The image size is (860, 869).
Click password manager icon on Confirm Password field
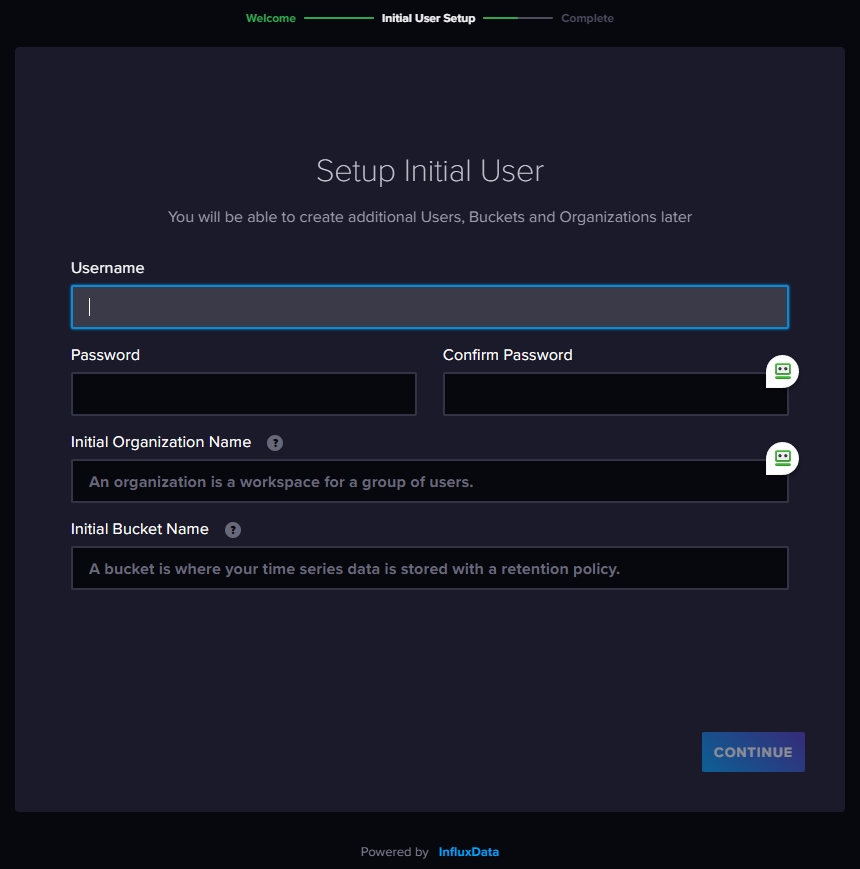782,371
